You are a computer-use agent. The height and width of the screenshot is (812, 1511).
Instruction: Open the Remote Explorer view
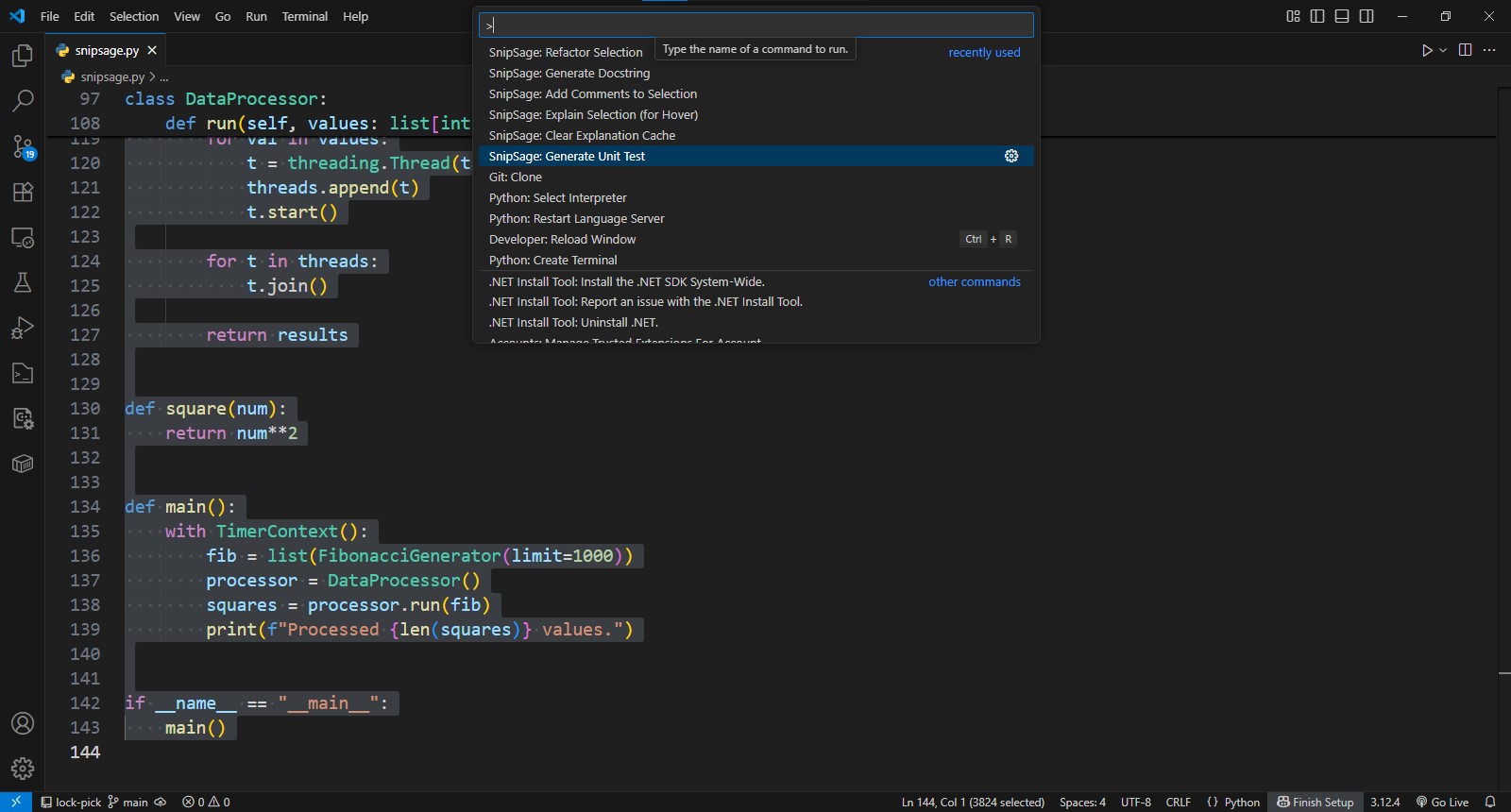click(x=23, y=237)
